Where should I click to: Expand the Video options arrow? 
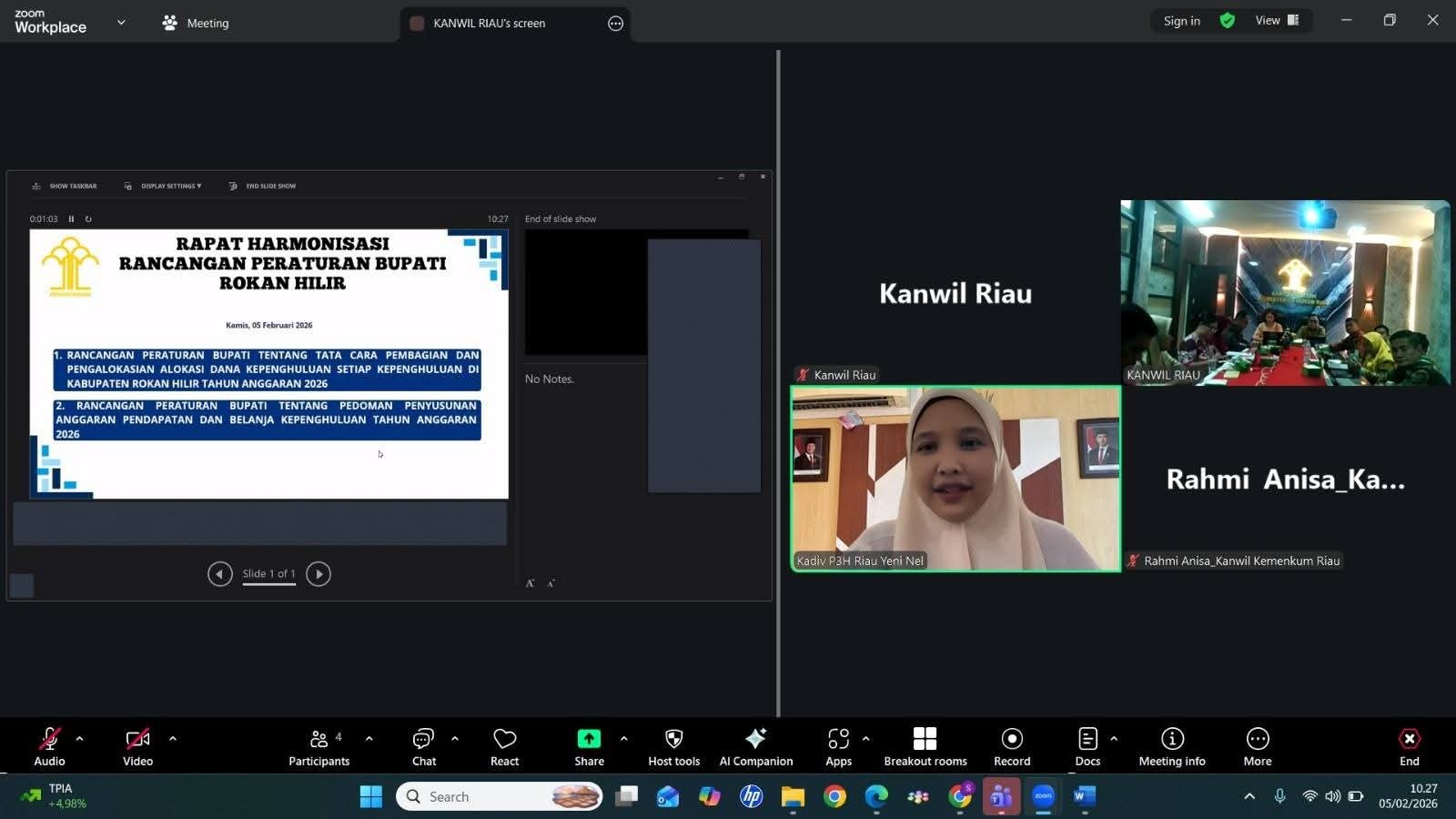173,739
